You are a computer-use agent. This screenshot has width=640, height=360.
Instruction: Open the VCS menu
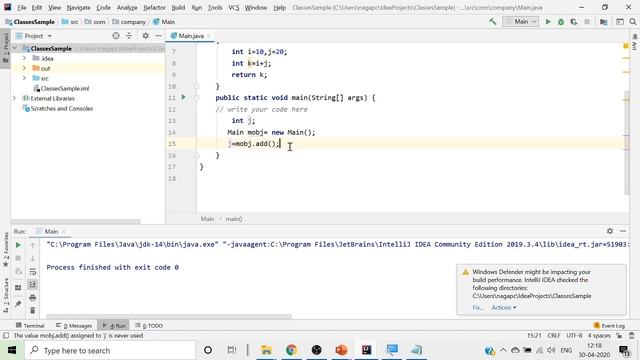tap(233, 7)
